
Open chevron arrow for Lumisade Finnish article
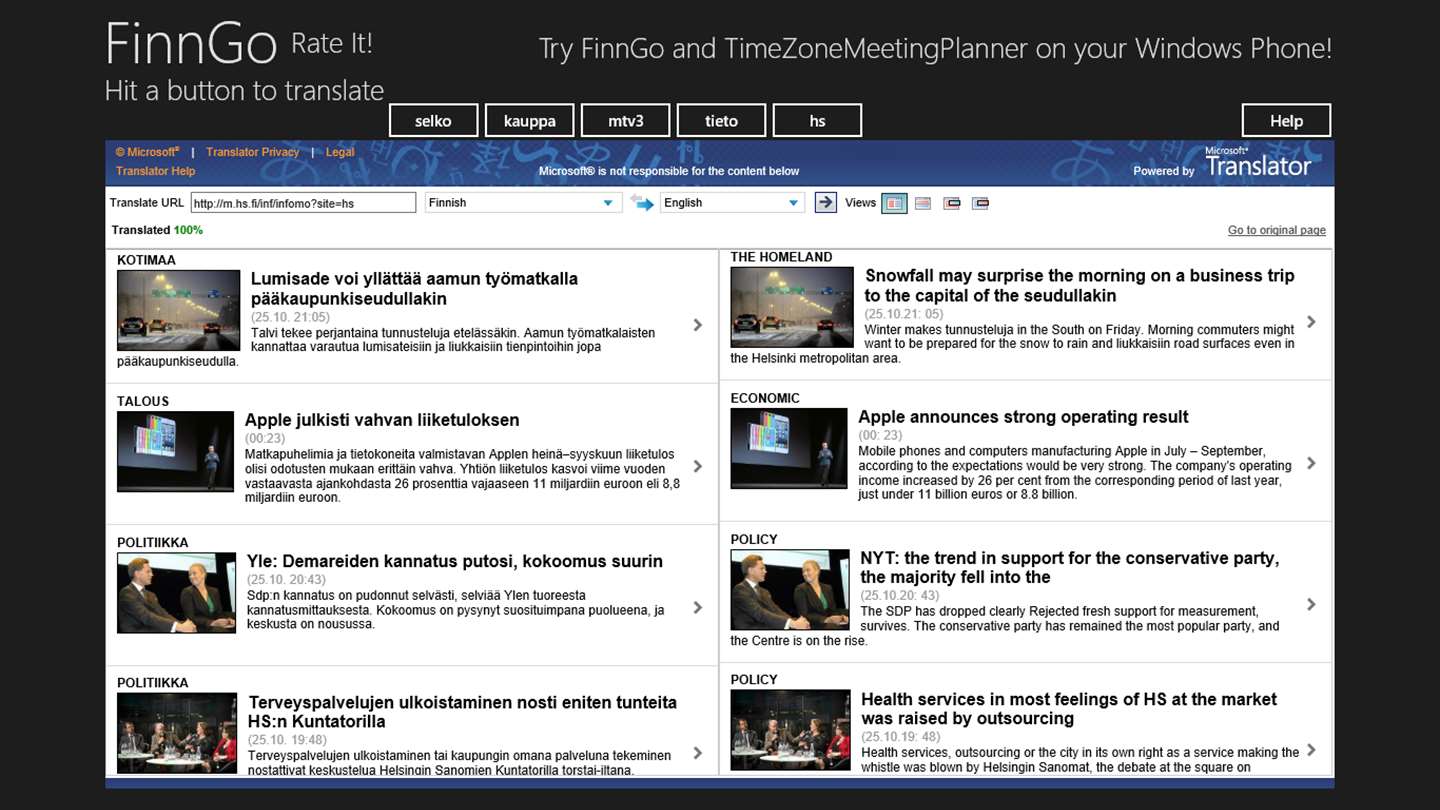tap(698, 325)
